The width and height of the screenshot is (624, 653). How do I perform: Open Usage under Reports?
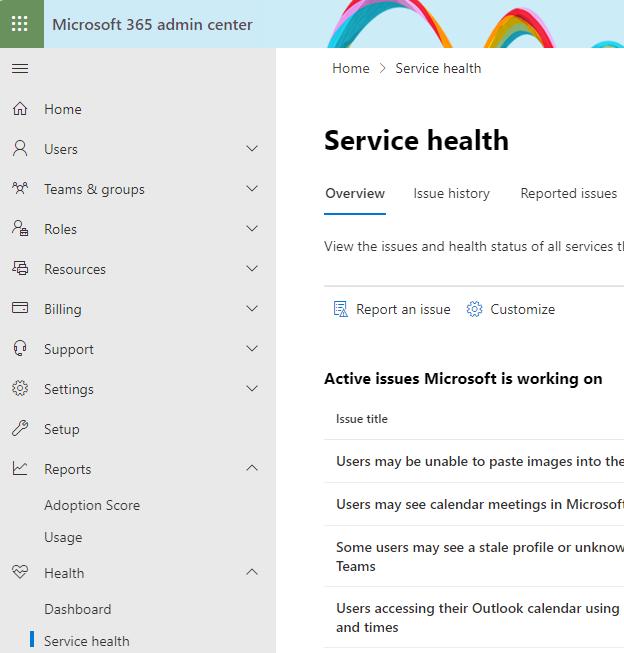point(63,537)
